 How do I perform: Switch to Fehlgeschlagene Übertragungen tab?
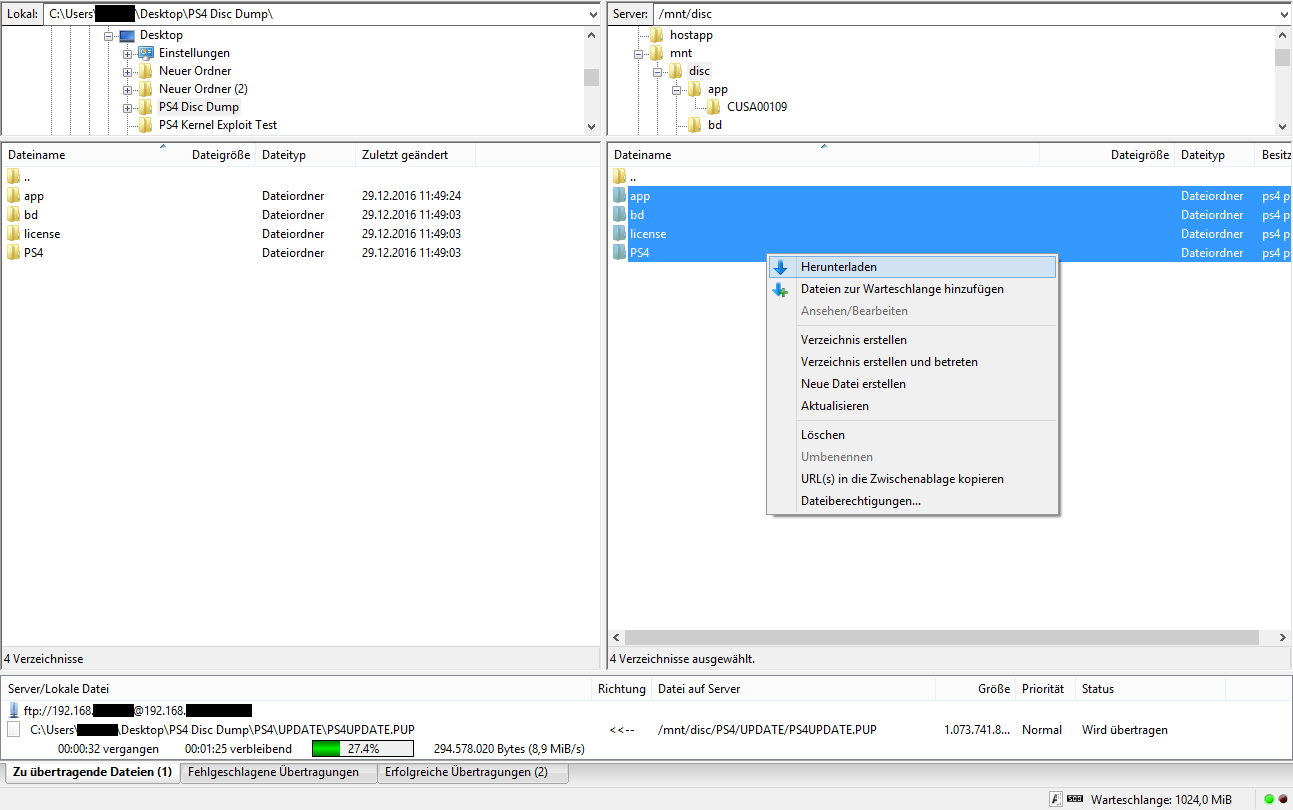[x=279, y=772]
